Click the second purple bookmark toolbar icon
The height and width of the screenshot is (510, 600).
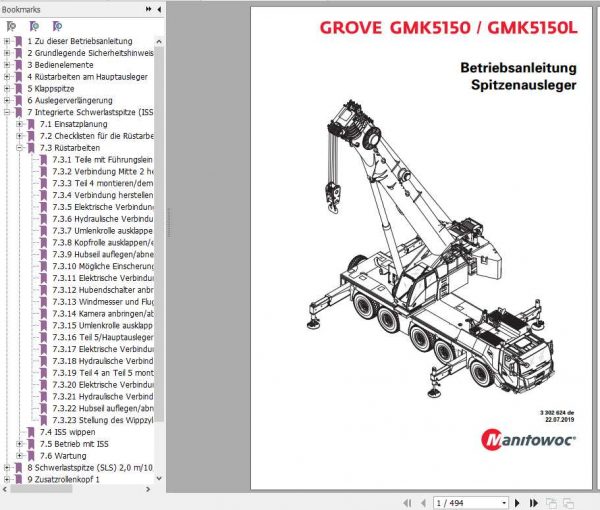coord(34,26)
